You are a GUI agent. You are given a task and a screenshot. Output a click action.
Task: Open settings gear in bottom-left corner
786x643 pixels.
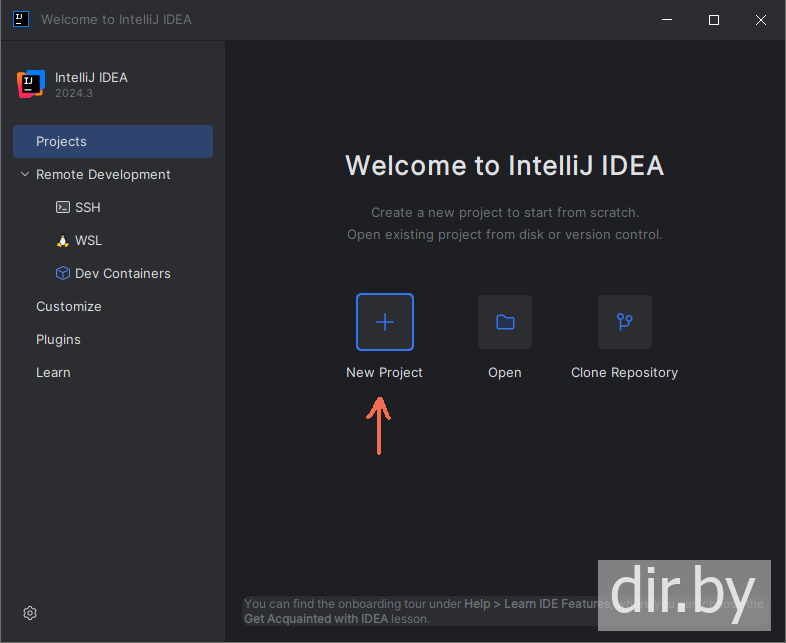pyautogui.click(x=30, y=613)
